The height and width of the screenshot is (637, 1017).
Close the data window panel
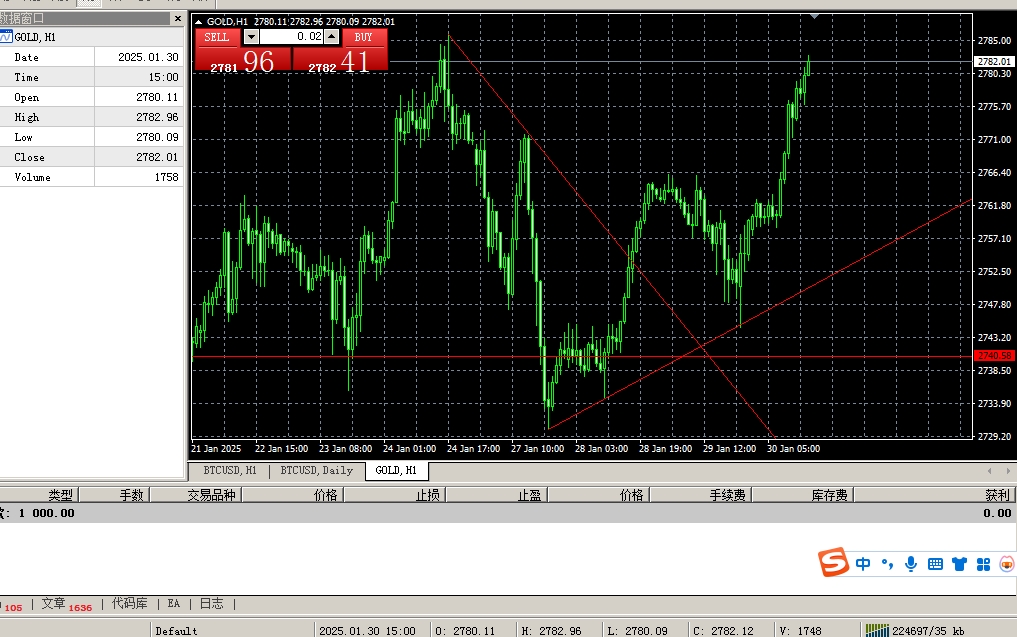(x=178, y=18)
